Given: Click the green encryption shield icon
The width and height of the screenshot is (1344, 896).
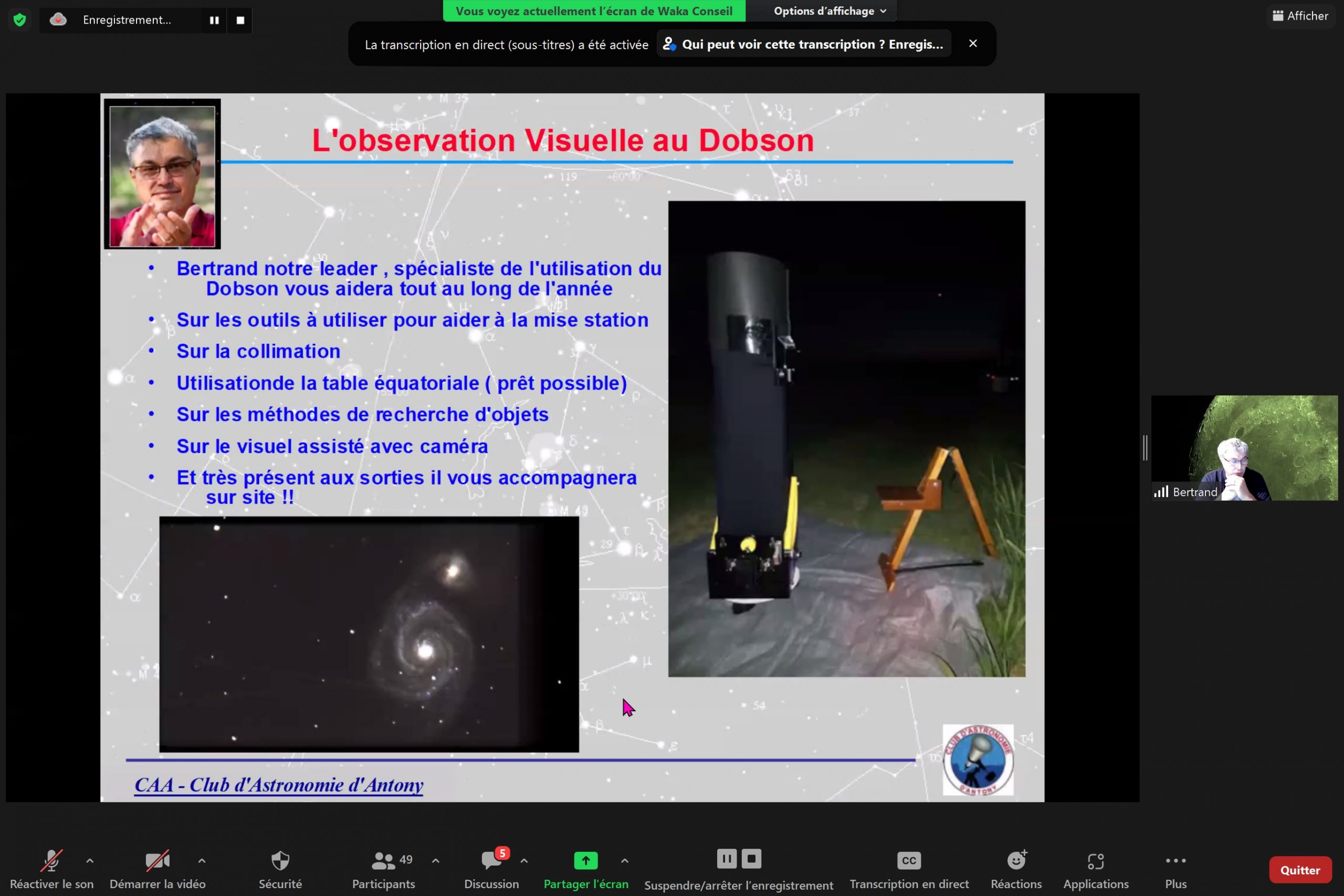Looking at the screenshot, I should coord(19,20).
